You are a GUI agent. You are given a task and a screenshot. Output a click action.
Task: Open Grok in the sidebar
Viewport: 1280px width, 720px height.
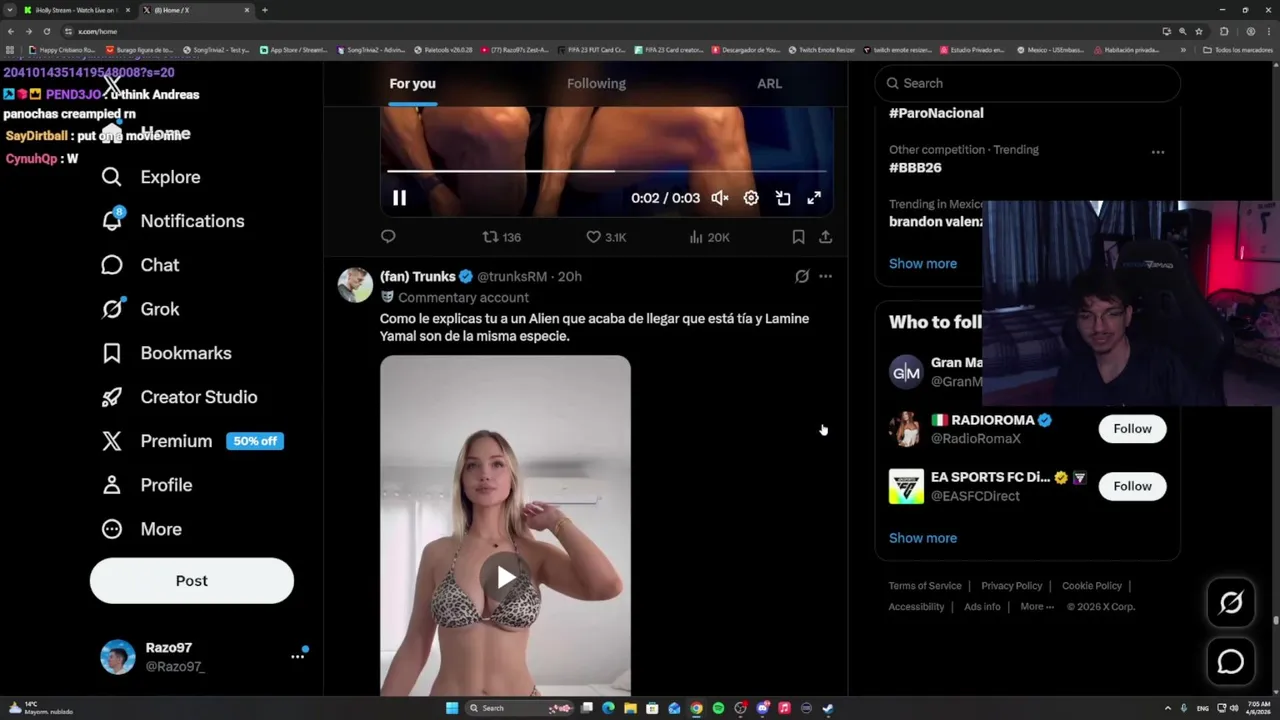[x=140, y=309]
